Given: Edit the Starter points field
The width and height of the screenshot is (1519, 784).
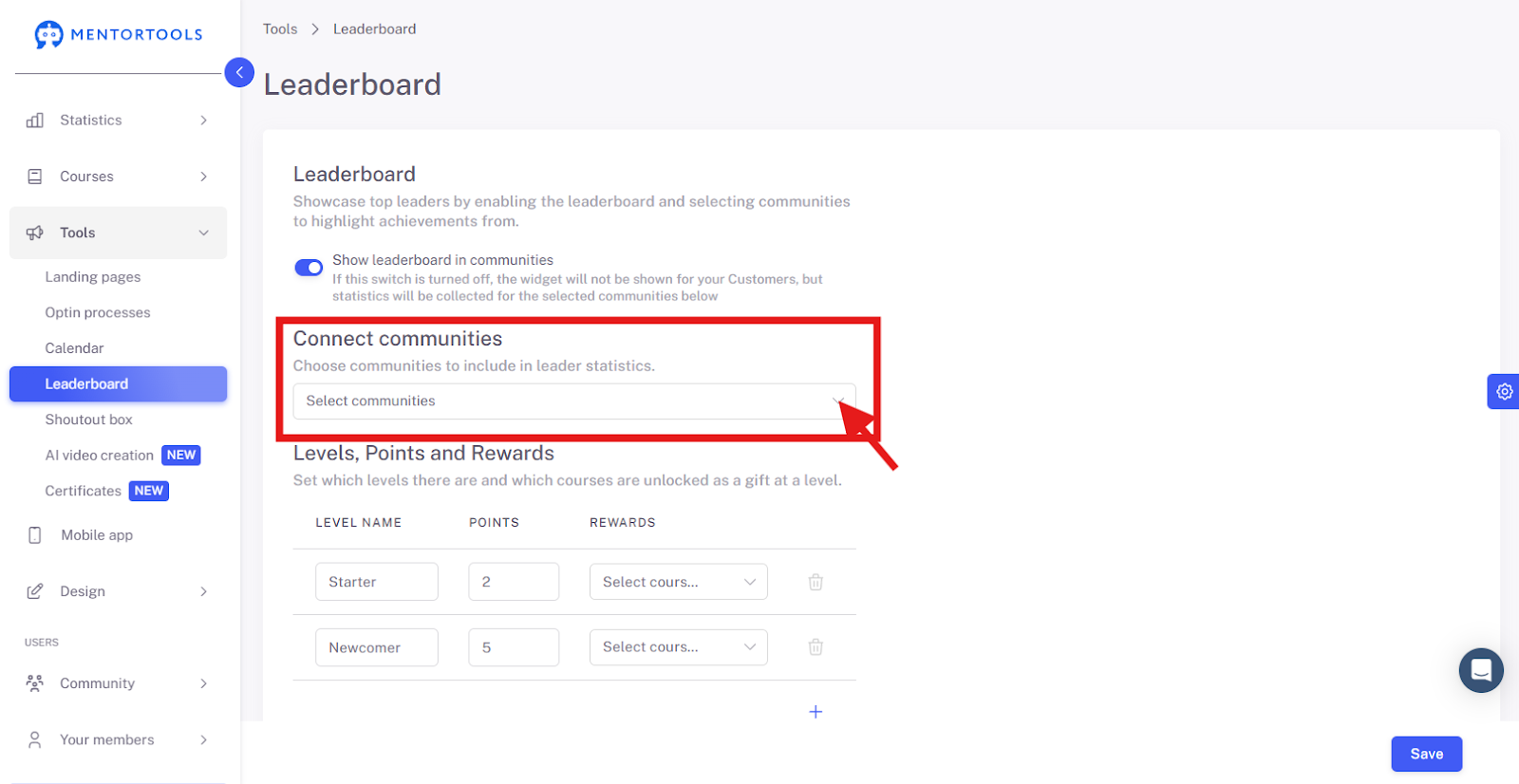Looking at the screenshot, I should 514,582.
